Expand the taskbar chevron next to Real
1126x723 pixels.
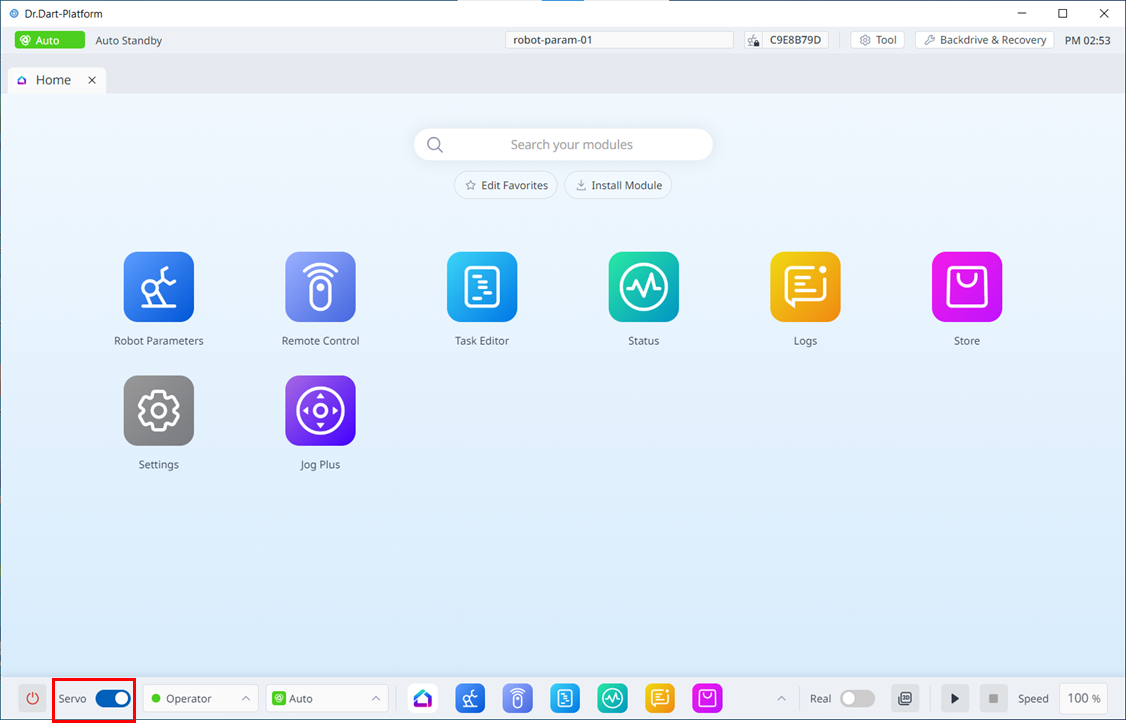click(x=781, y=698)
